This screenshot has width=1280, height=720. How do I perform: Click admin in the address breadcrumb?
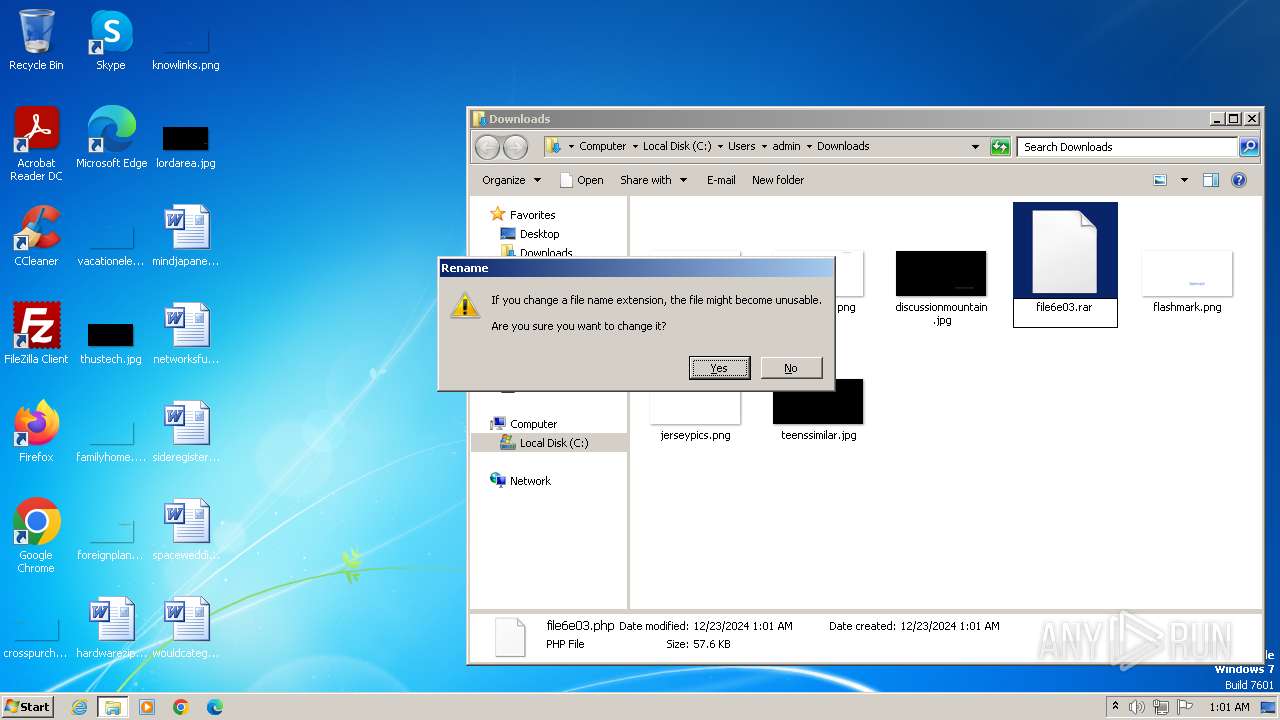(787, 146)
